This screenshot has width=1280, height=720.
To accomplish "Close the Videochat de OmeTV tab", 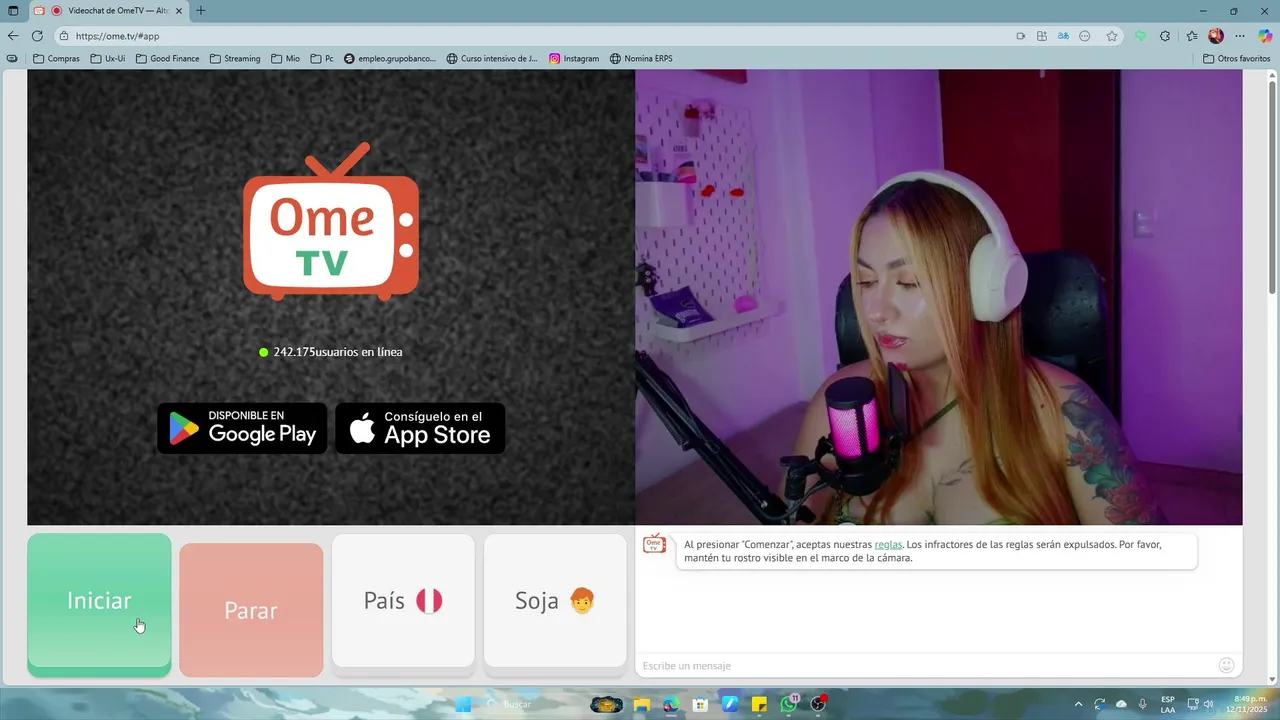I will point(178,11).
